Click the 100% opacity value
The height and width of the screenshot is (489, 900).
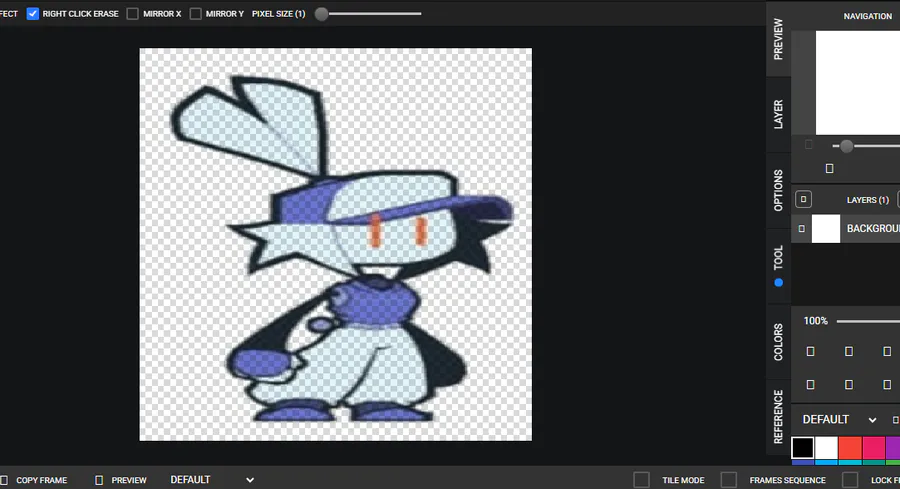(x=815, y=321)
